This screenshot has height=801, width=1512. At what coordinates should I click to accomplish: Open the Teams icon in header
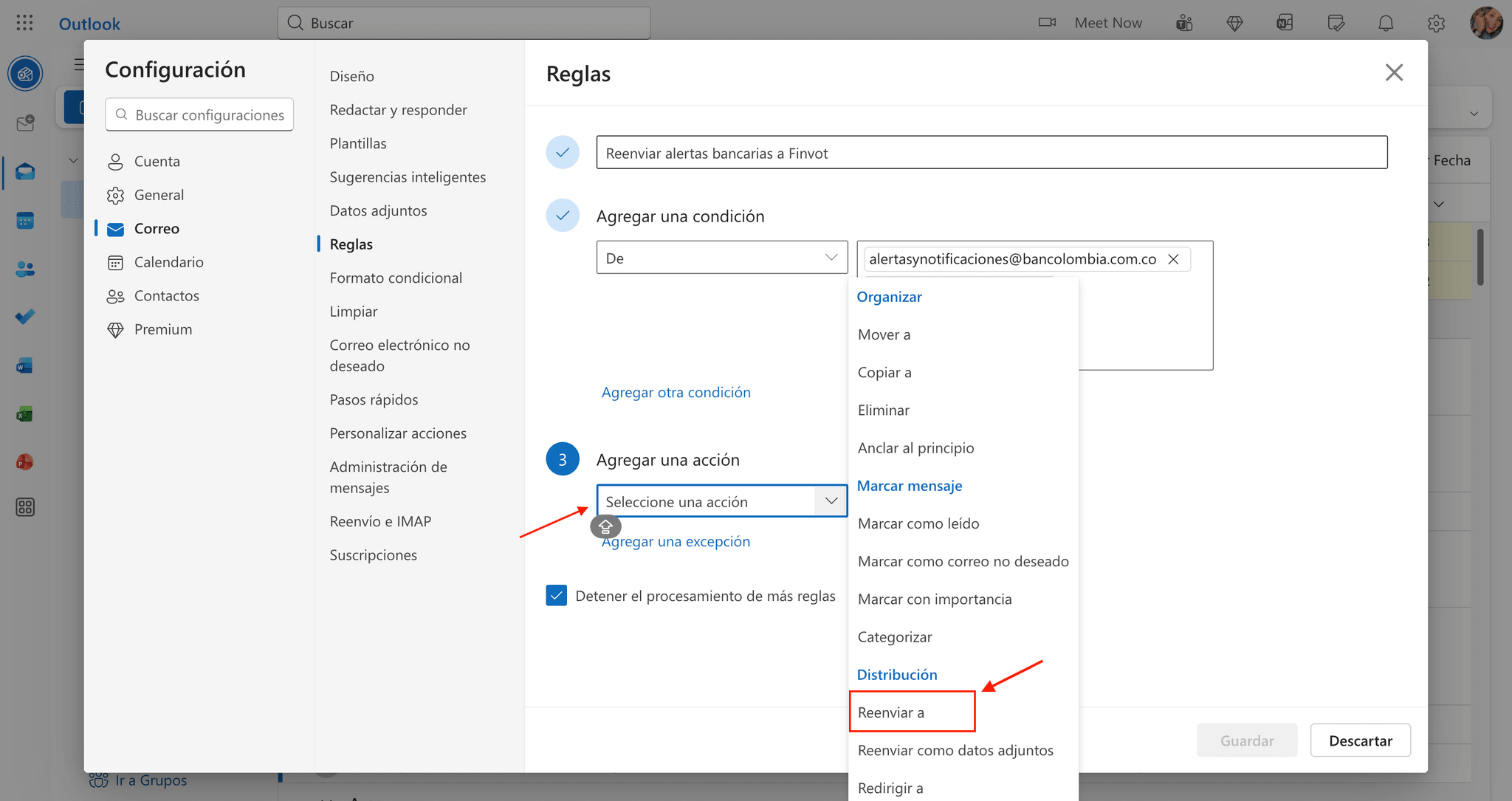pos(1184,23)
